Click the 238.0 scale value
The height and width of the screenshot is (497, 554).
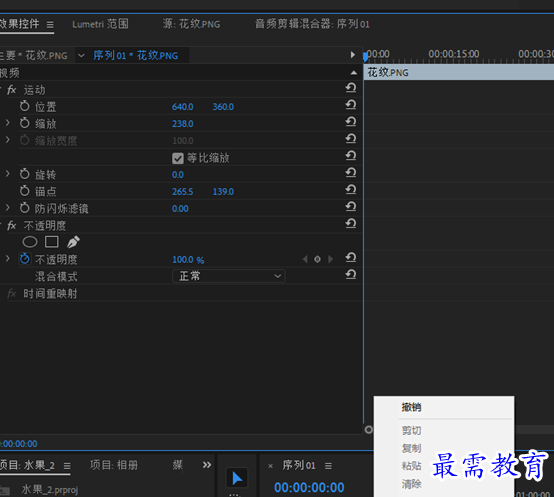(x=183, y=124)
